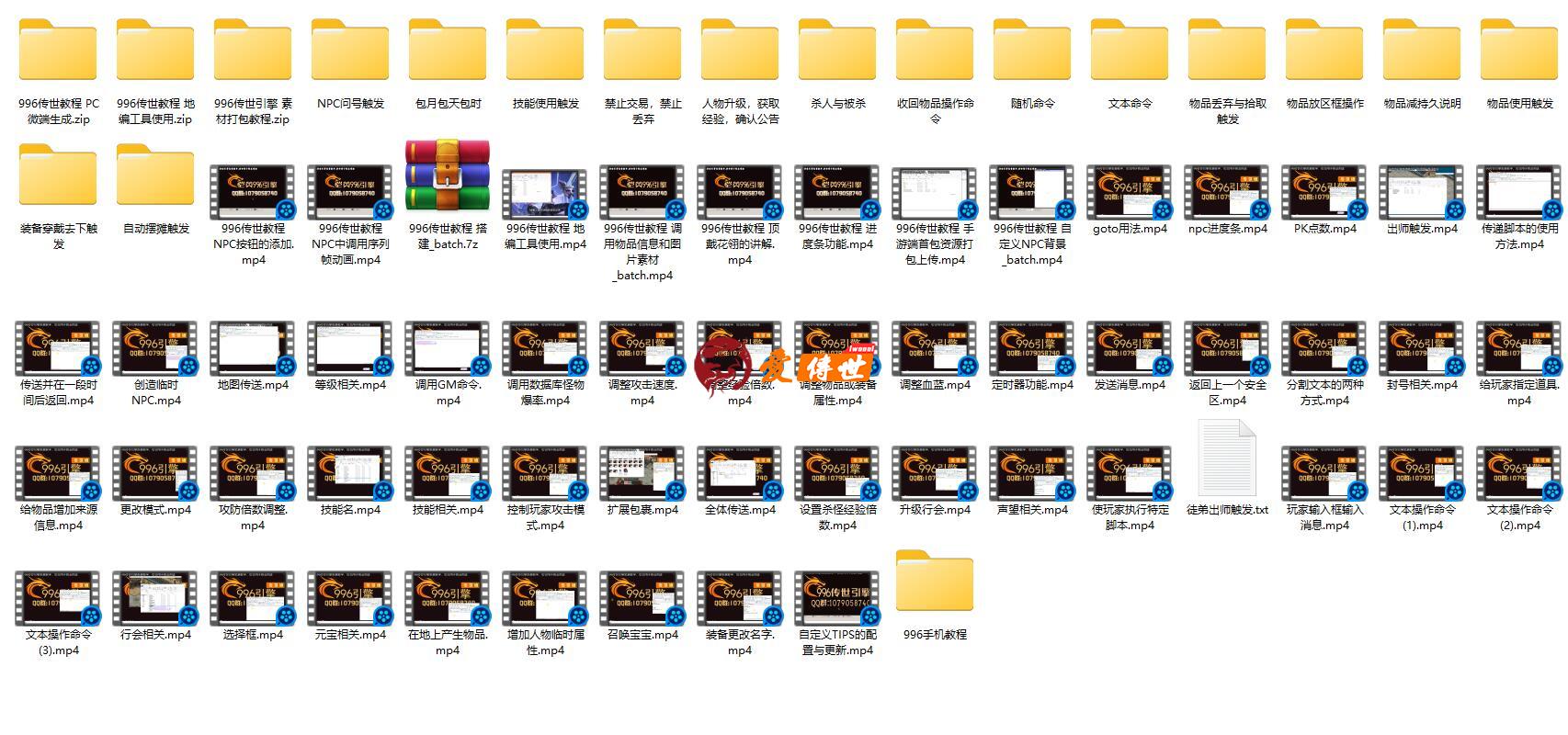Open the 996传世教程 搭建_batch.7z archive
This screenshot has width=1568, height=735.
[448, 179]
